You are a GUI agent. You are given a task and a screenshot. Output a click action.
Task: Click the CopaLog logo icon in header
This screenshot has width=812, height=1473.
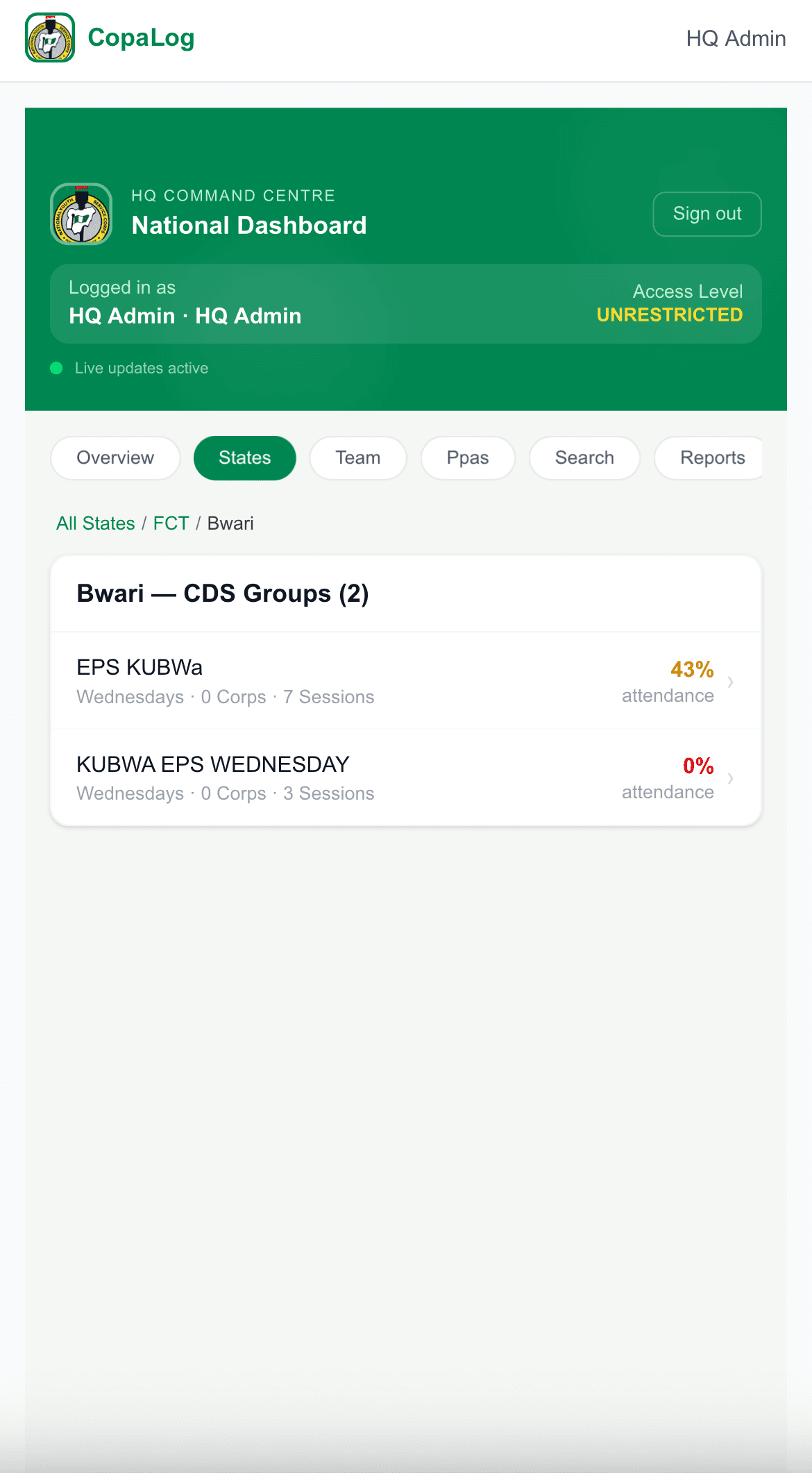click(x=50, y=37)
